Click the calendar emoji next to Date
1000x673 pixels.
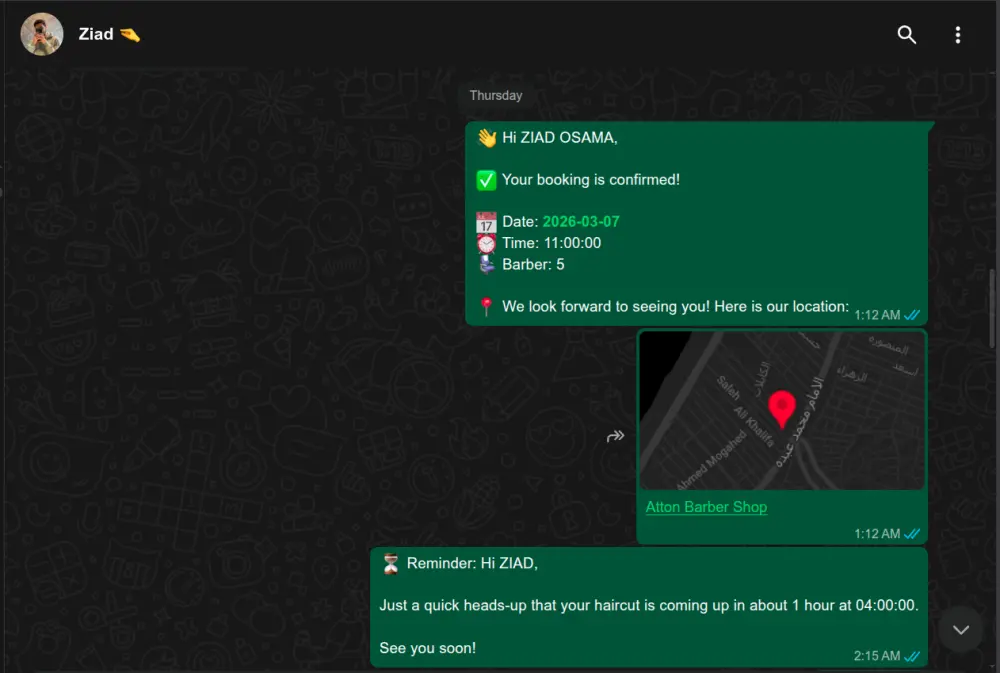[x=486, y=222]
